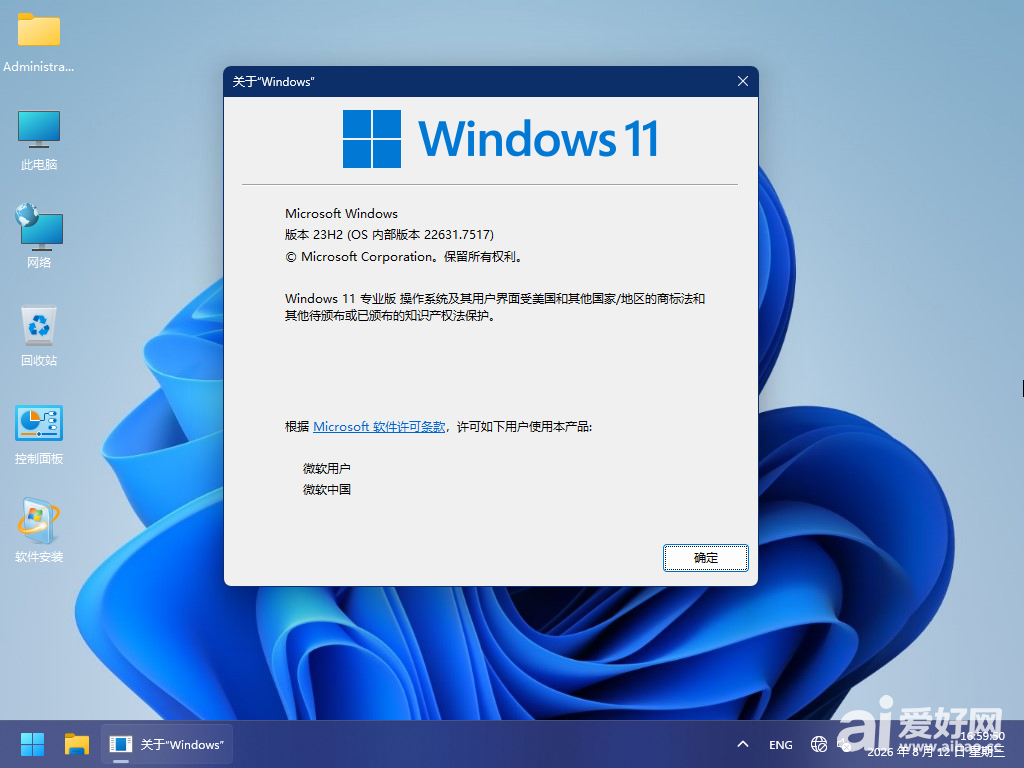
Task: Select the 网络 desktop icon
Action: click(39, 236)
